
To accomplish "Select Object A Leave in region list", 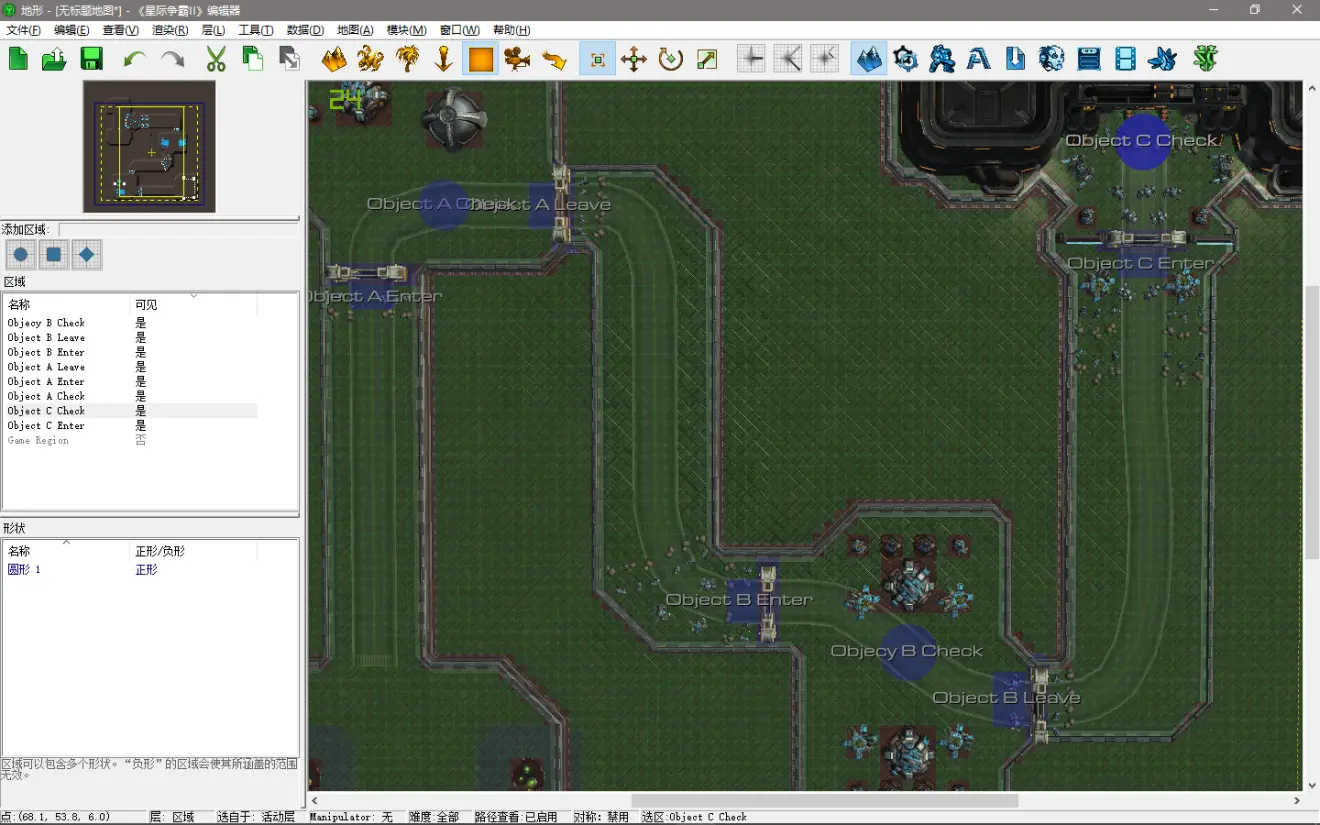I will coord(130,367).
